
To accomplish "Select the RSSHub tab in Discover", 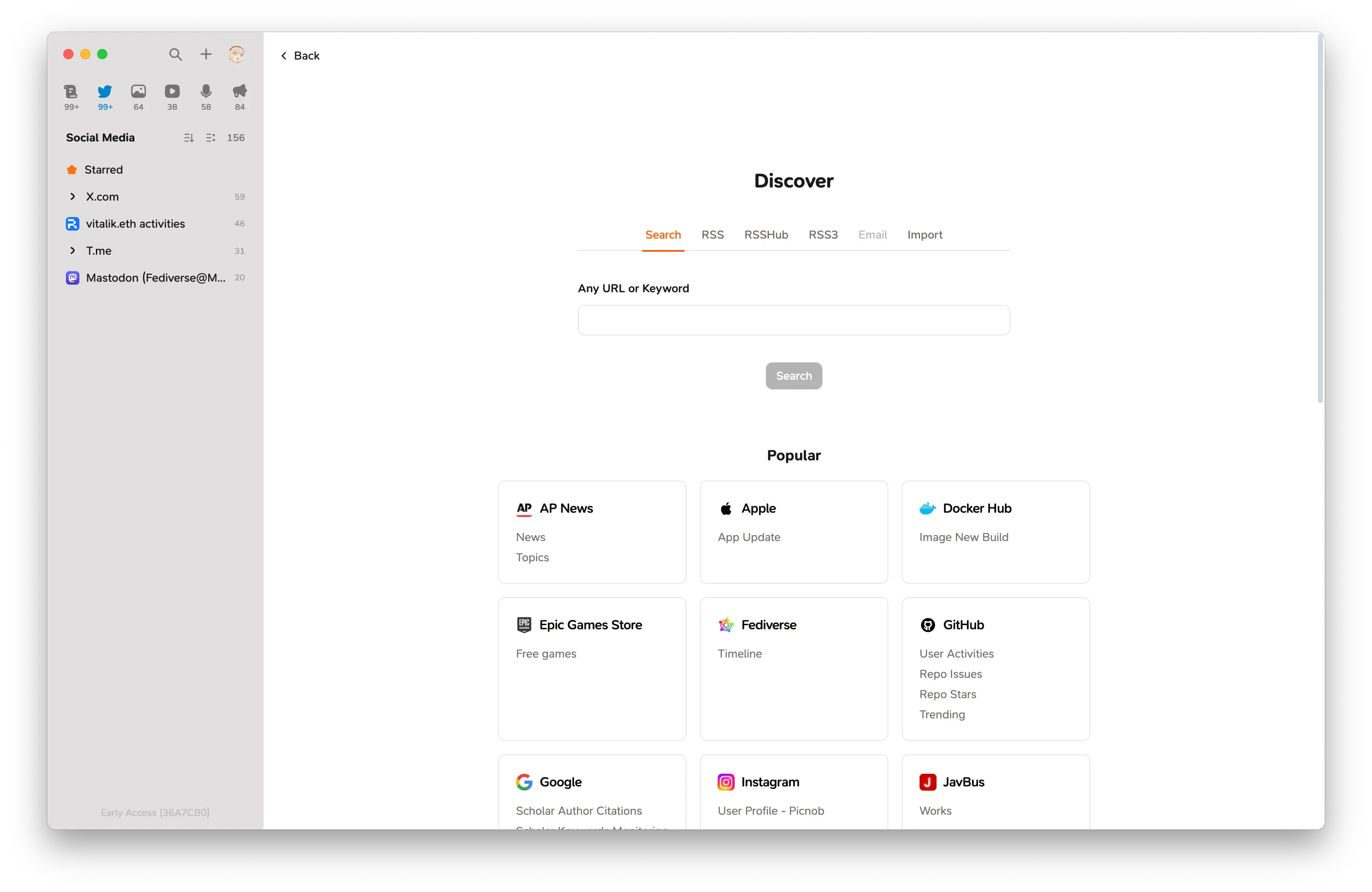I will click(766, 234).
